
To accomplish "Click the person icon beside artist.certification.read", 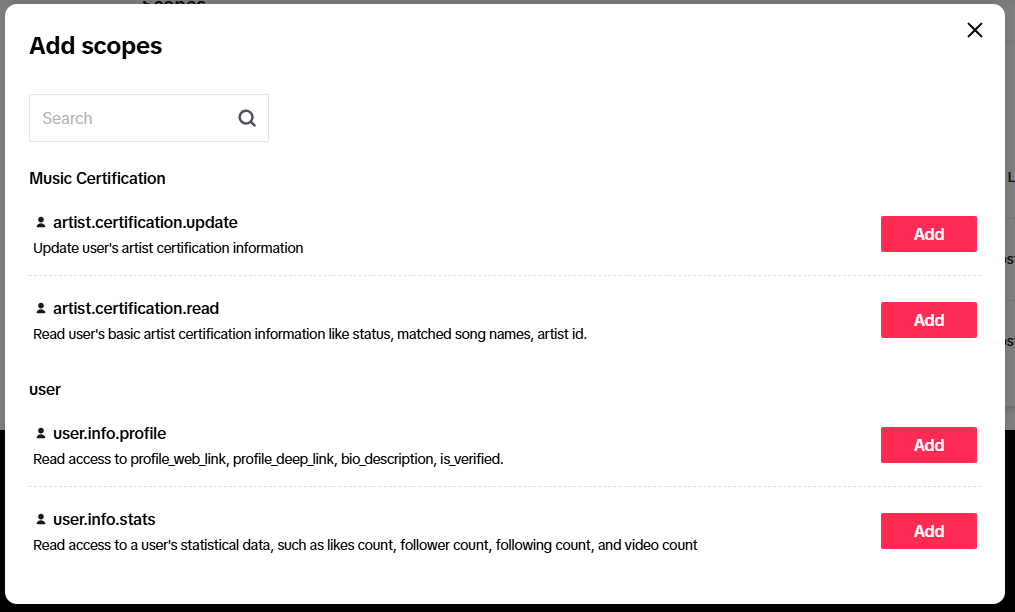I will click(x=41, y=308).
